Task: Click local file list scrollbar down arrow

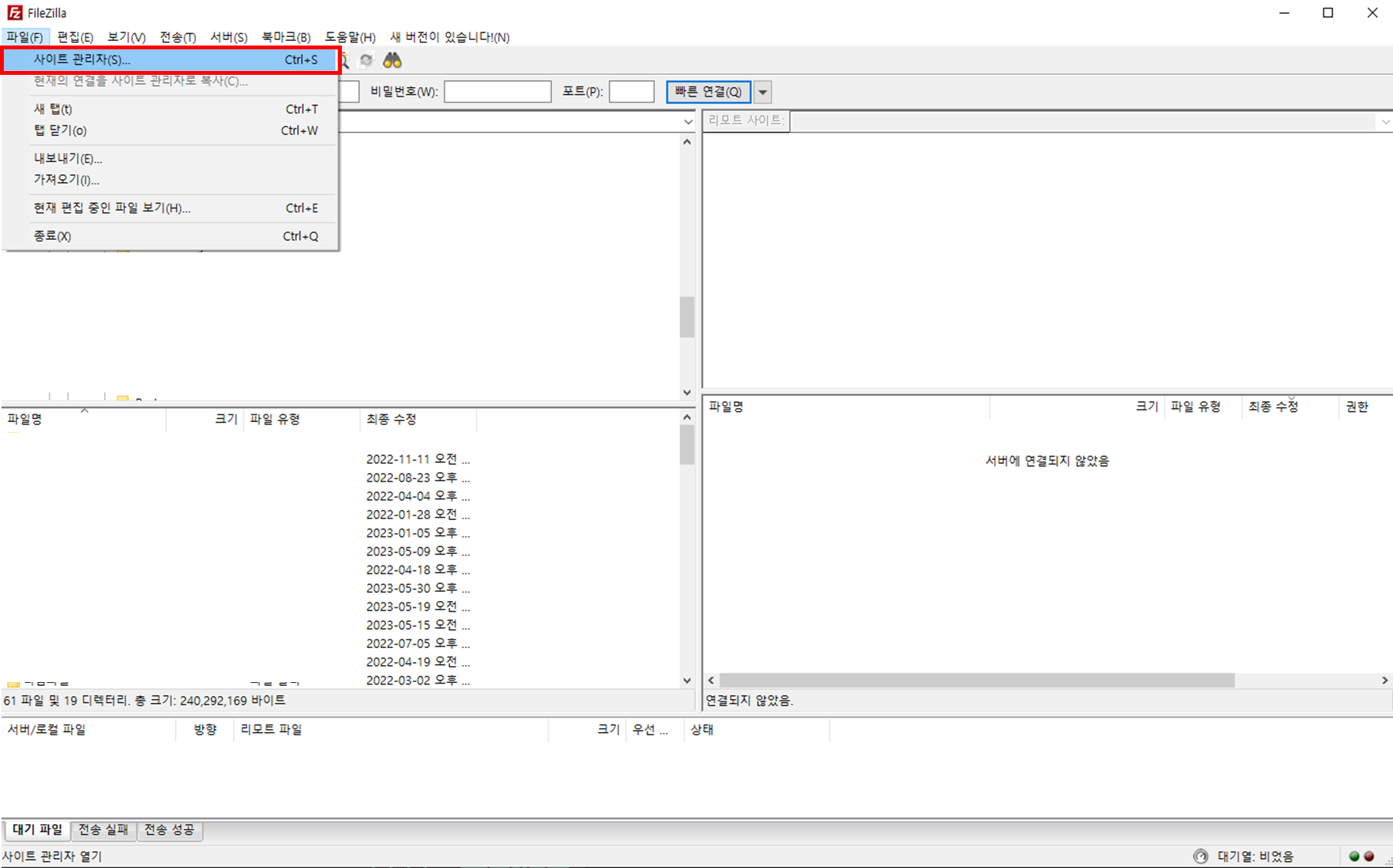Action: [x=687, y=681]
